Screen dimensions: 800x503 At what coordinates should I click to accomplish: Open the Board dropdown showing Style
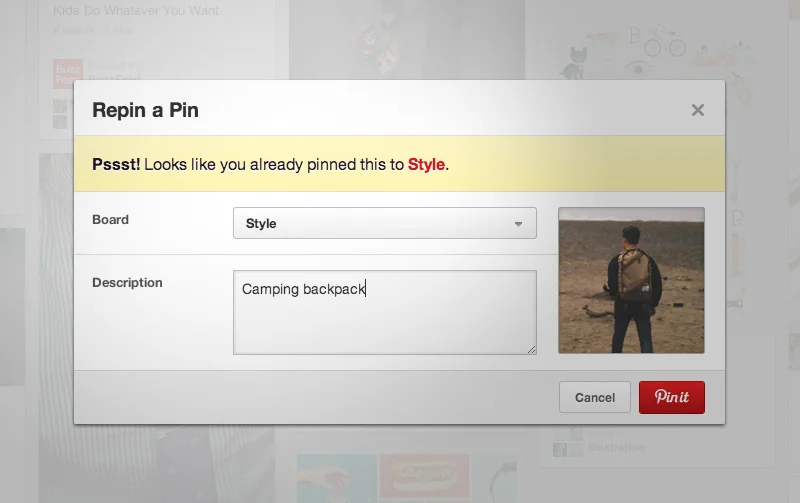tap(385, 223)
